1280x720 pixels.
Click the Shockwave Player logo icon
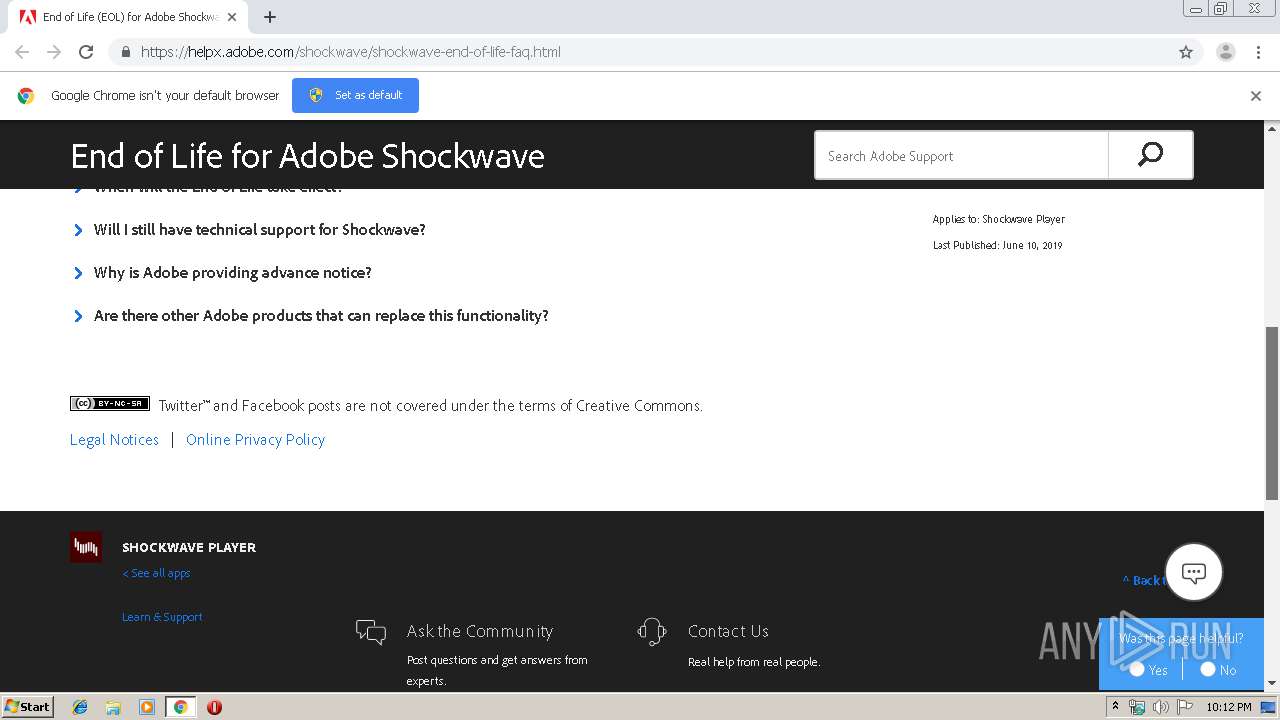(86, 547)
